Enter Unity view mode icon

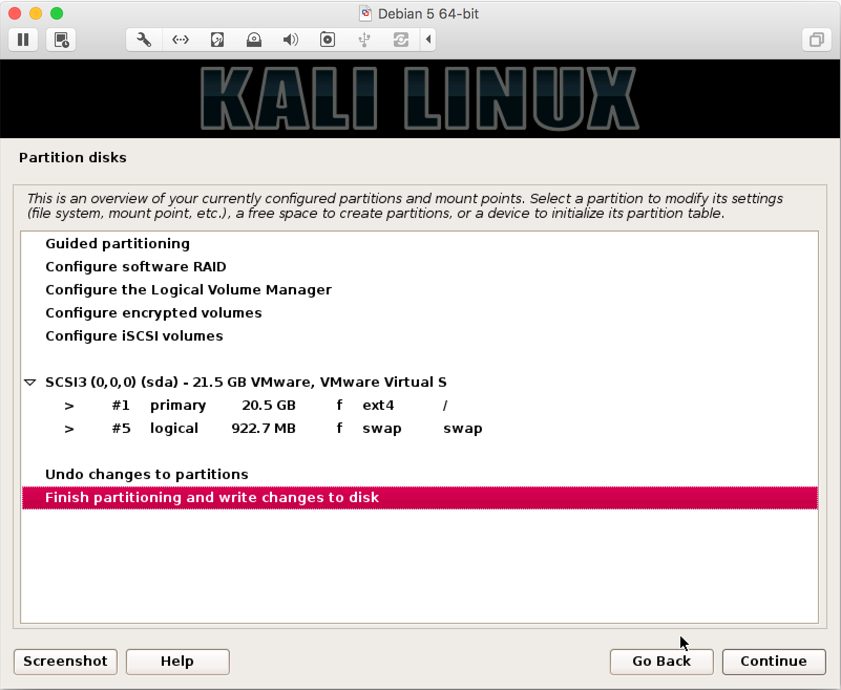[816, 40]
